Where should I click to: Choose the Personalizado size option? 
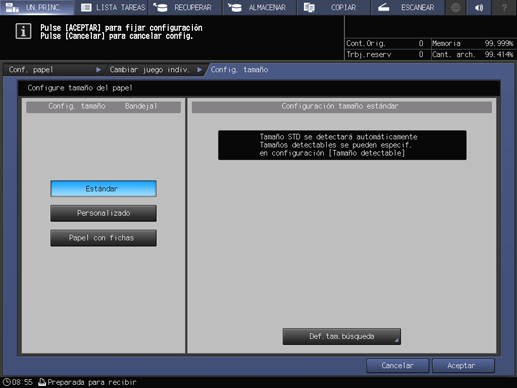[103, 213]
